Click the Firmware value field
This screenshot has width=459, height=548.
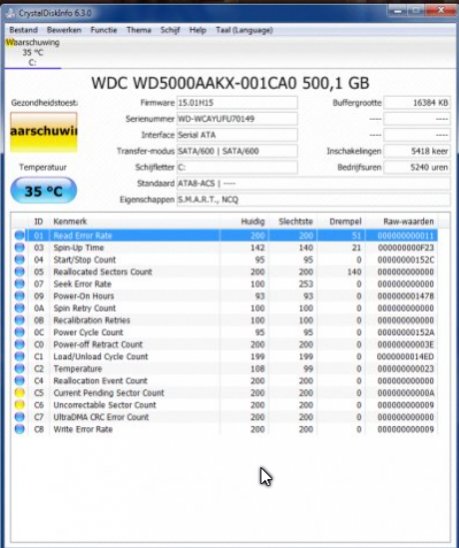[237, 103]
